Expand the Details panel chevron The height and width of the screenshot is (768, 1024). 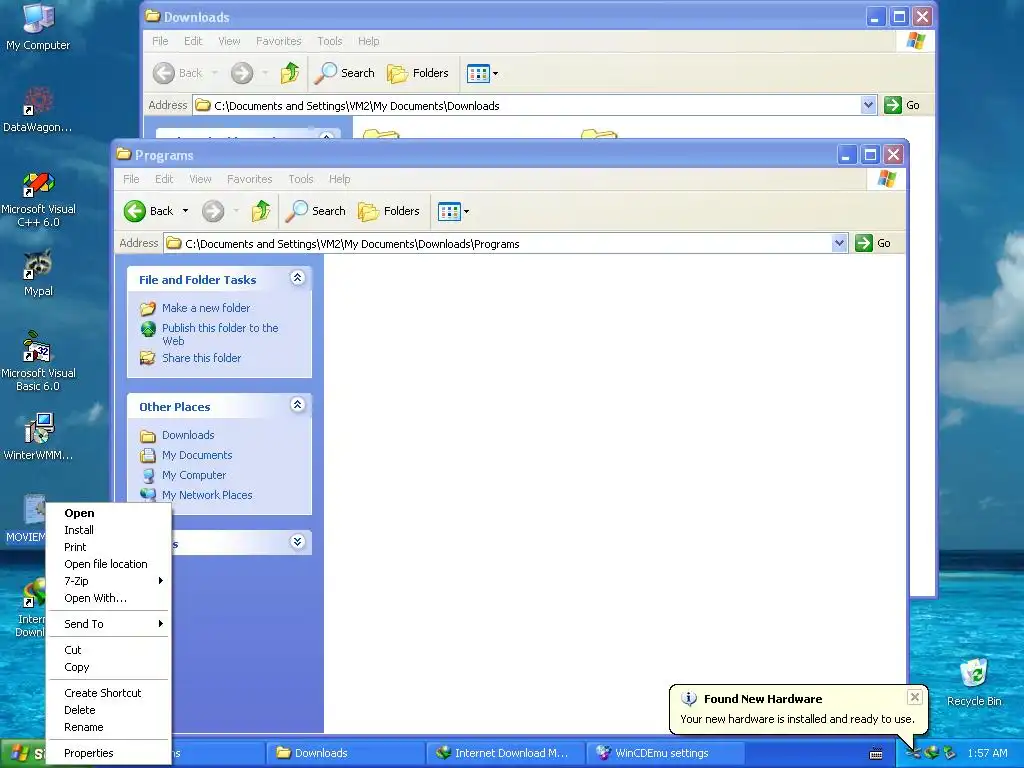pos(297,541)
